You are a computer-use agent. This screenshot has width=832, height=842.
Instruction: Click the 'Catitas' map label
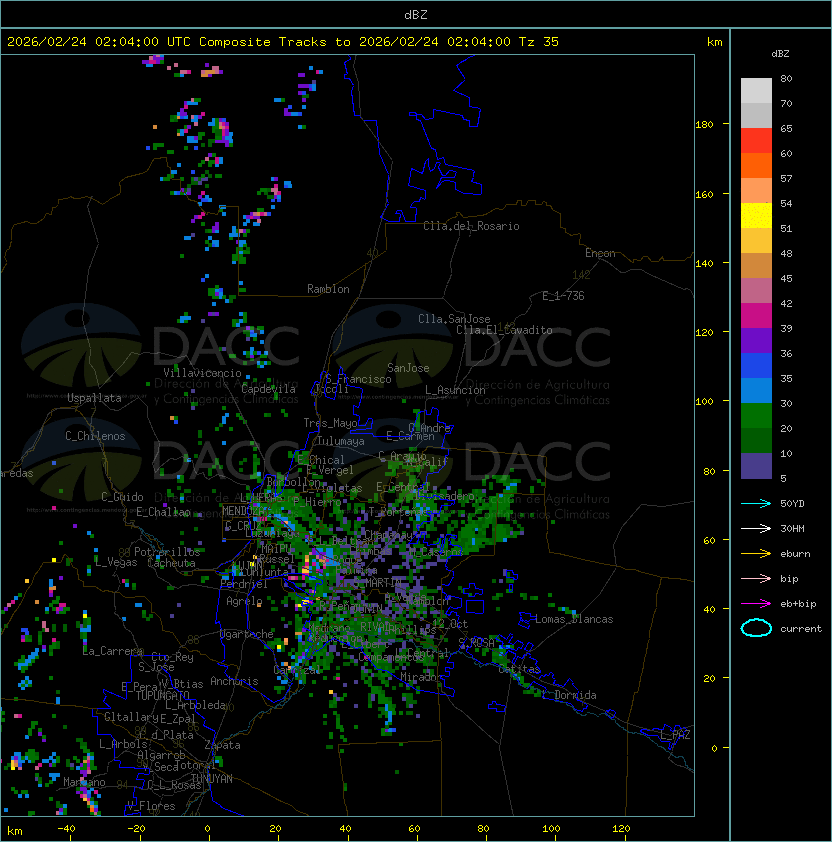[x=519, y=670]
